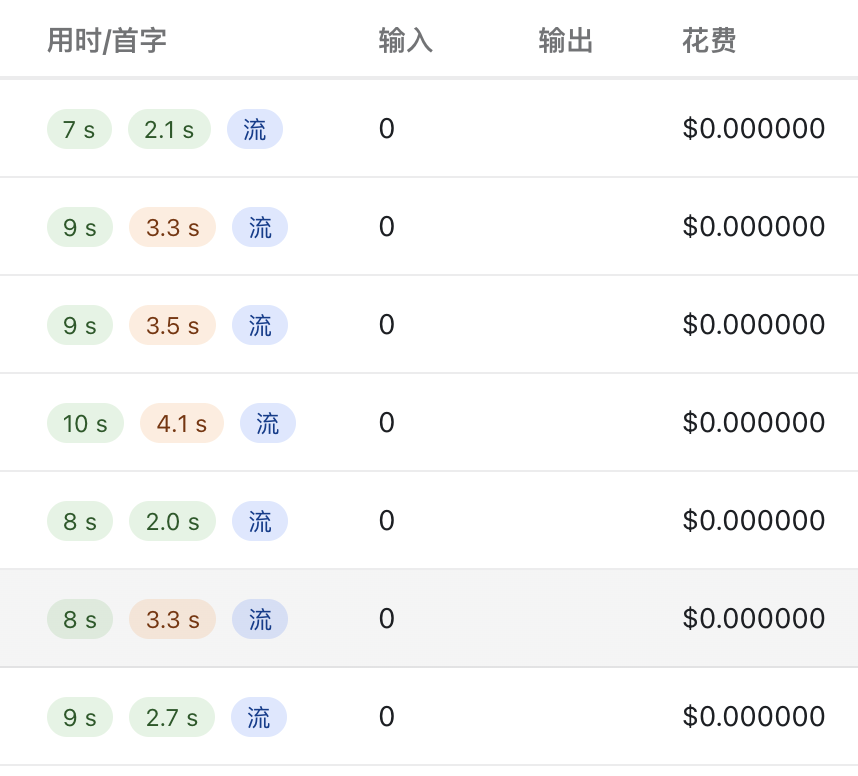
Task: Click the 7 s duration badge
Action: (x=79, y=129)
